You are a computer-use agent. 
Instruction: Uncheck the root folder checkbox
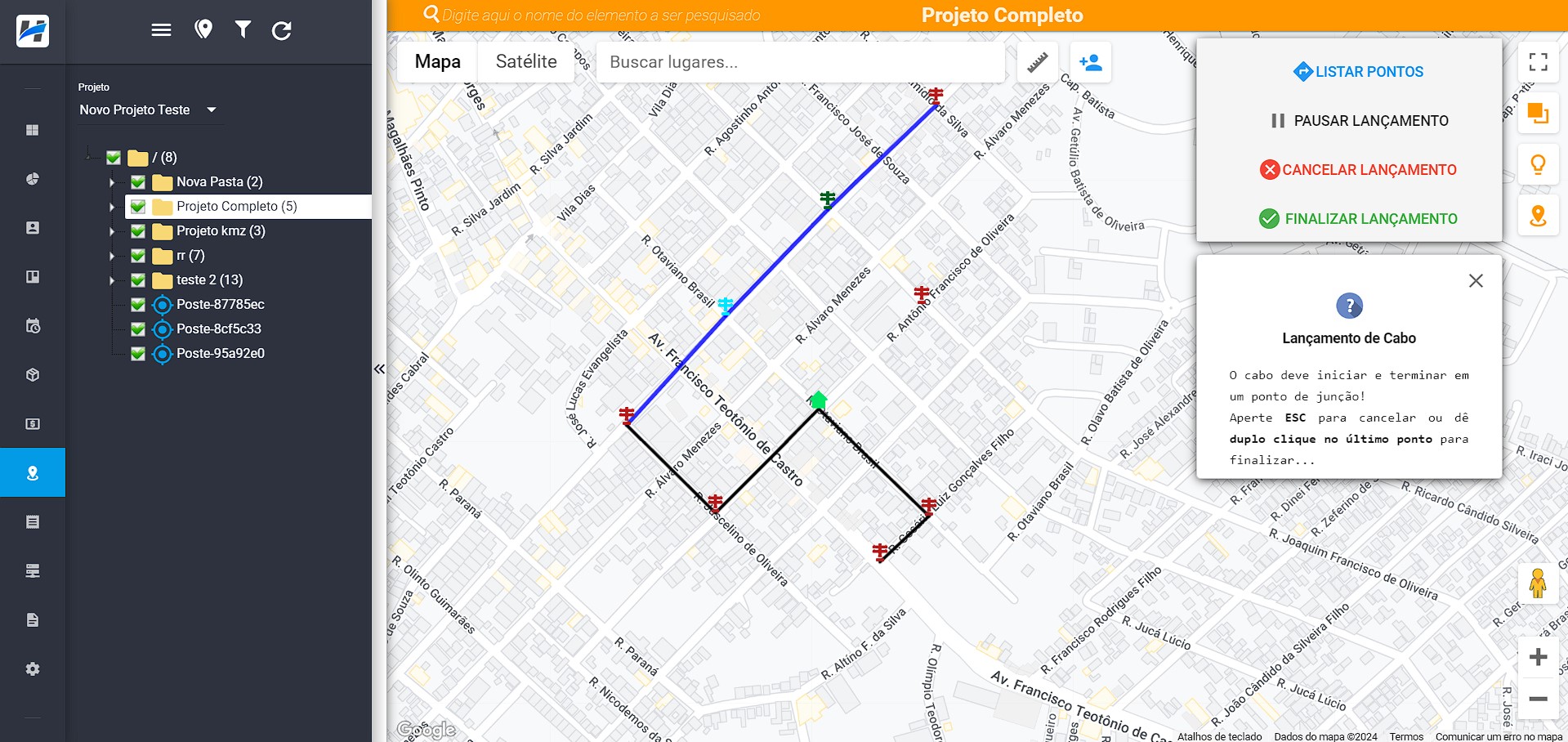pos(114,158)
